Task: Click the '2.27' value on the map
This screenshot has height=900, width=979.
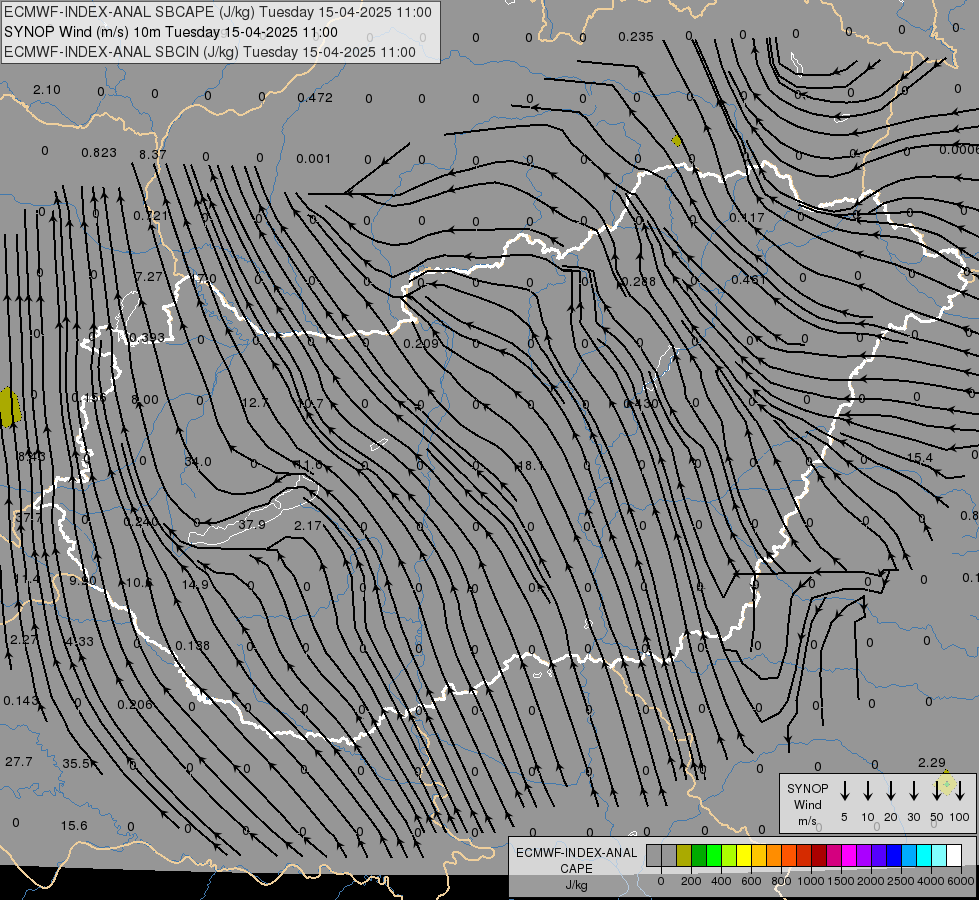Action: tap(24, 639)
